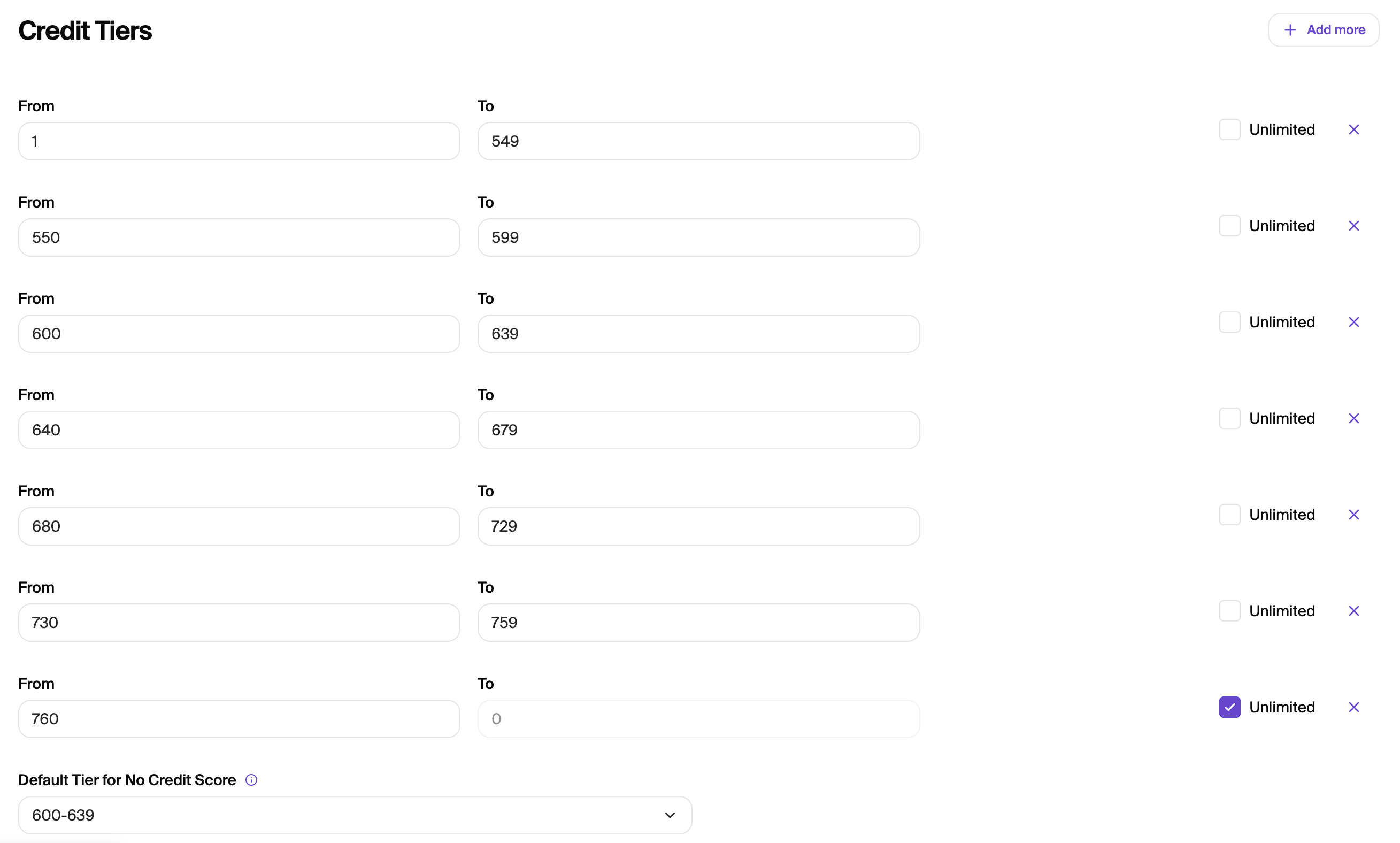Select the To field showing 599
This screenshot has width=1400, height=843.
click(698, 237)
